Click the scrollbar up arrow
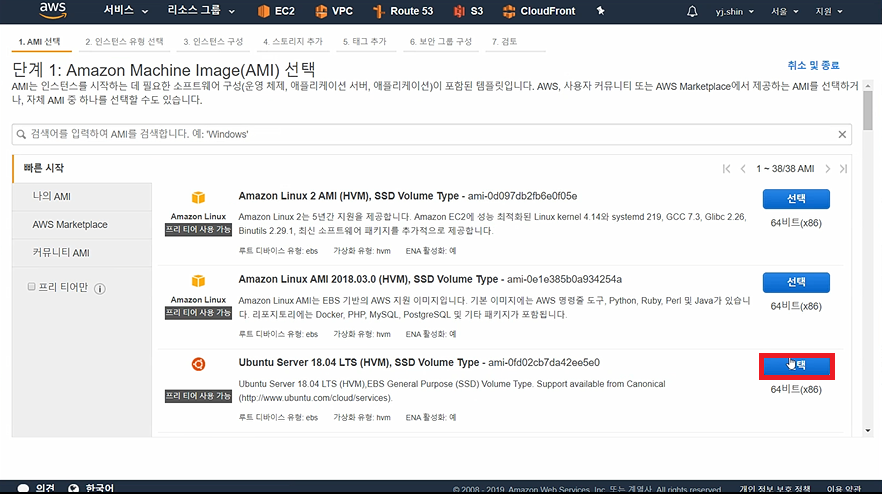Viewport: 882px width, 494px height. (868, 86)
